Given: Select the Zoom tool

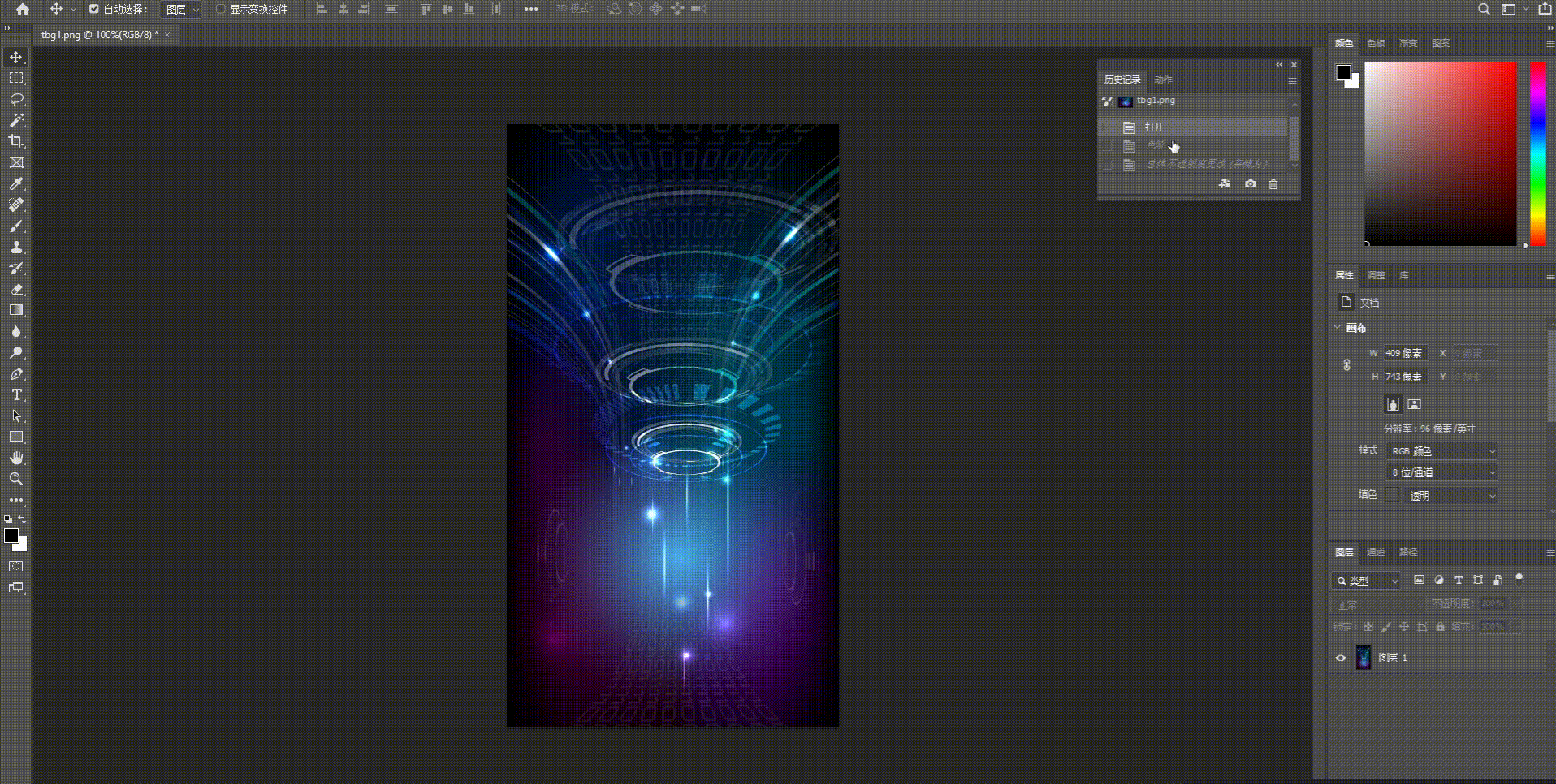Looking at the screenshot, I should pos(16,479).
